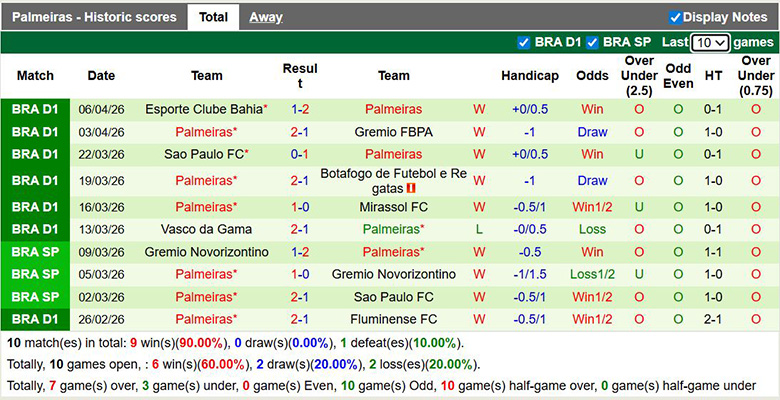Viewport: 780px width, 400px height.
Task: Switch to the Total tab
Action: (x=213, y=17)
